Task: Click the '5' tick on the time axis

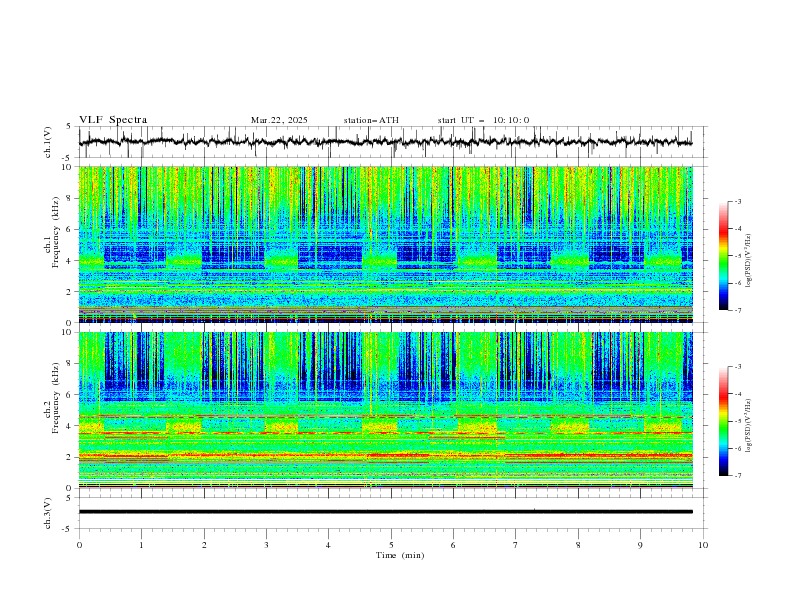Action: pos(391,545)
